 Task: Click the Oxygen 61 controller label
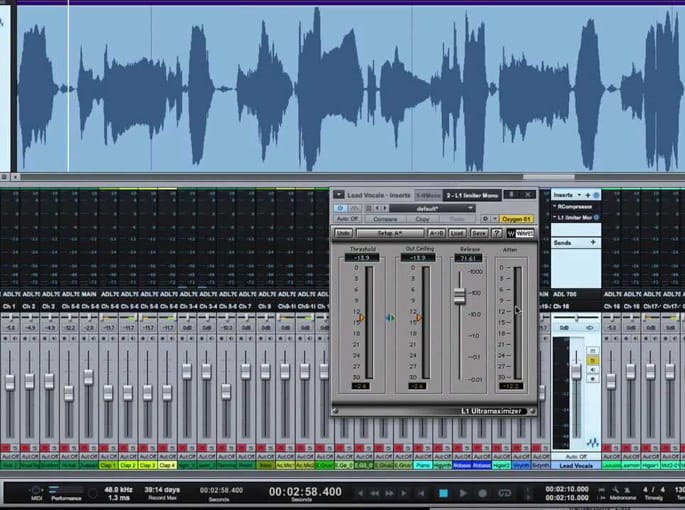pyautogui.click(x=516, y=219)
